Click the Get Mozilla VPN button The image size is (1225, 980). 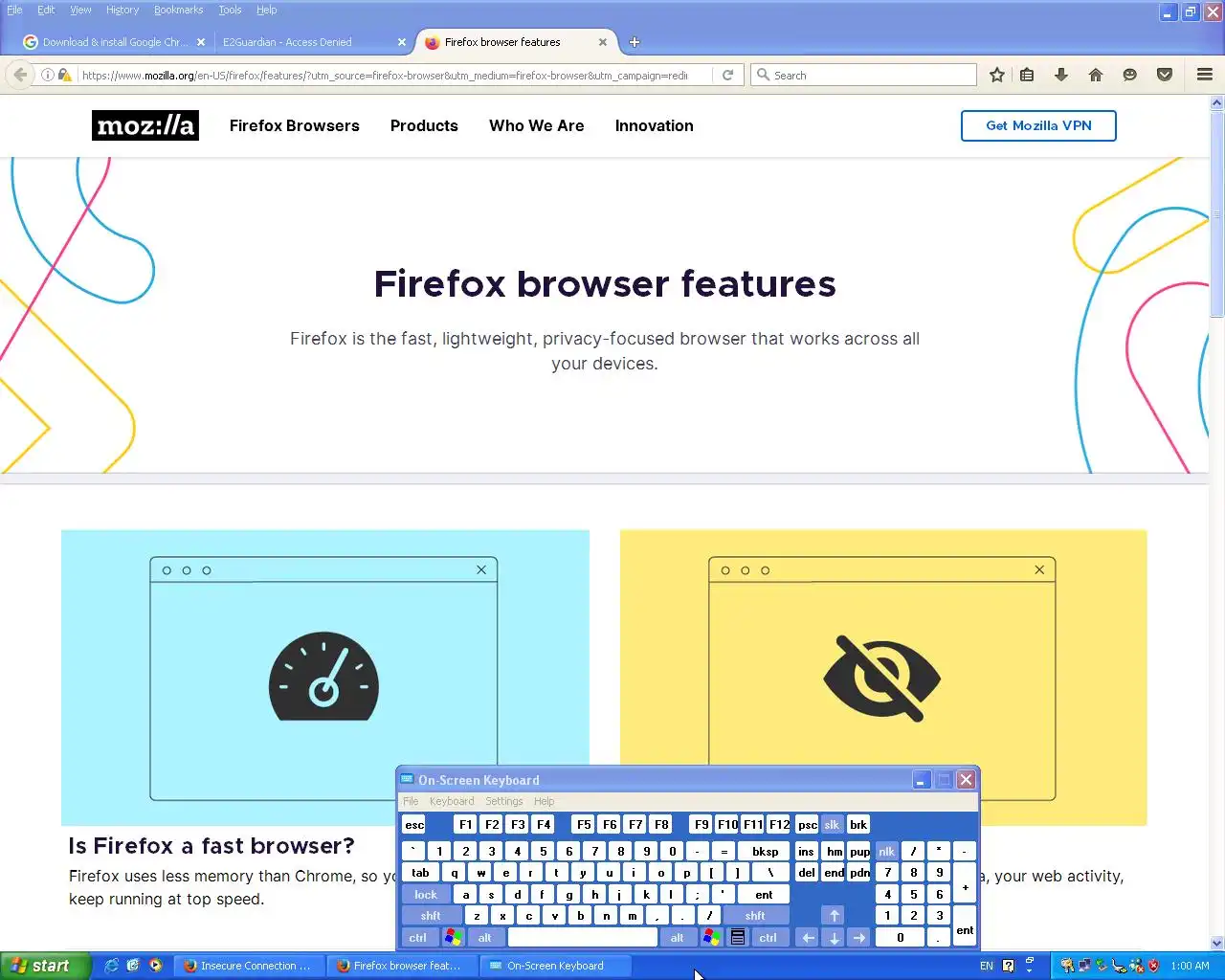tap(1038, 125)
